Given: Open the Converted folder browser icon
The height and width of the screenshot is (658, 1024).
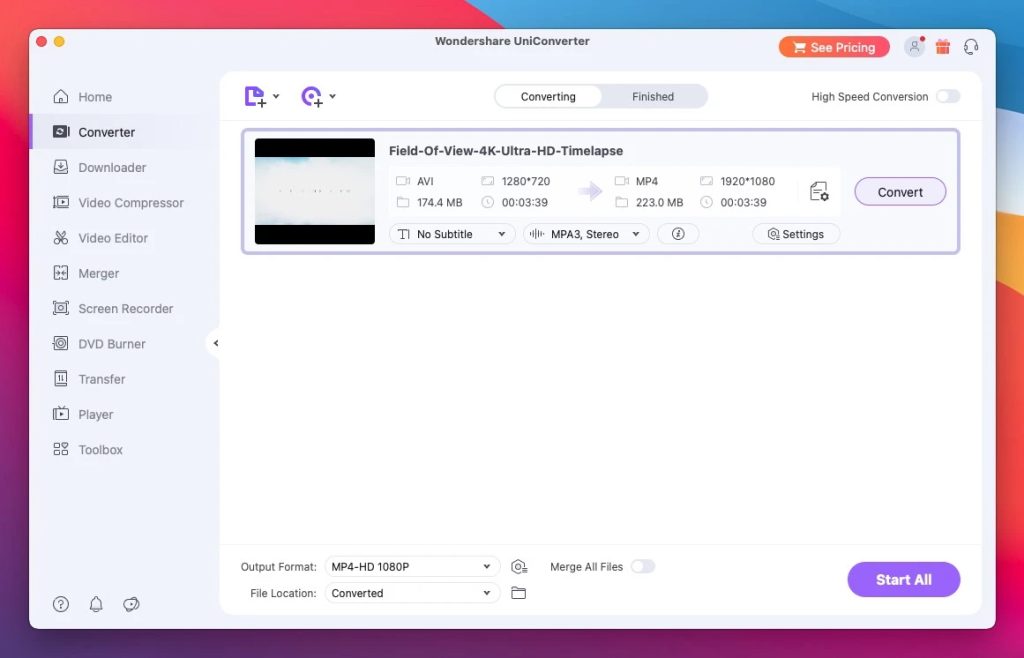Looking at the screenshot, I should tap(519, 592).
